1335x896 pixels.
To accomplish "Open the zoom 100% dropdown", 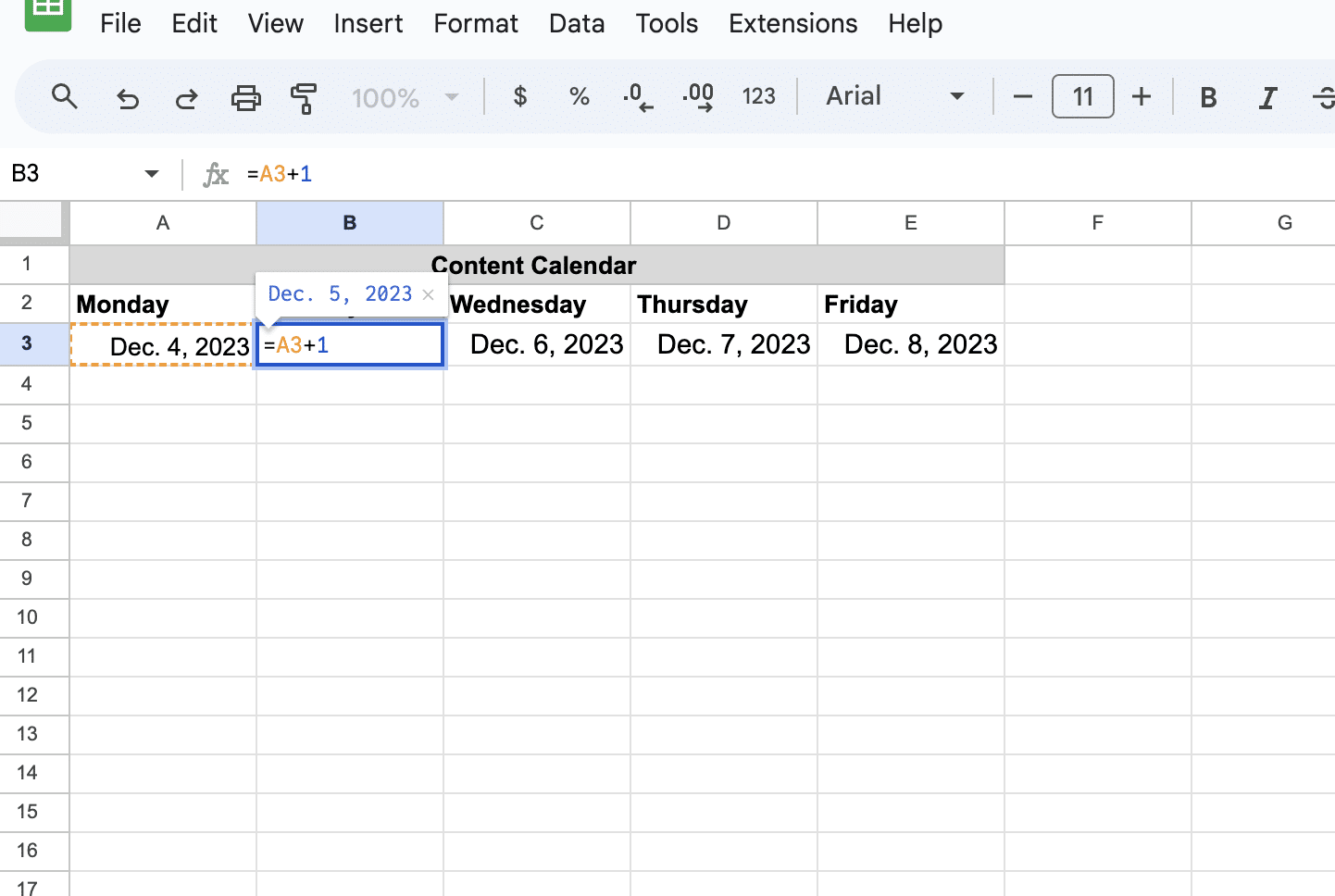I will pyautogui.click(x=405, y=97).
